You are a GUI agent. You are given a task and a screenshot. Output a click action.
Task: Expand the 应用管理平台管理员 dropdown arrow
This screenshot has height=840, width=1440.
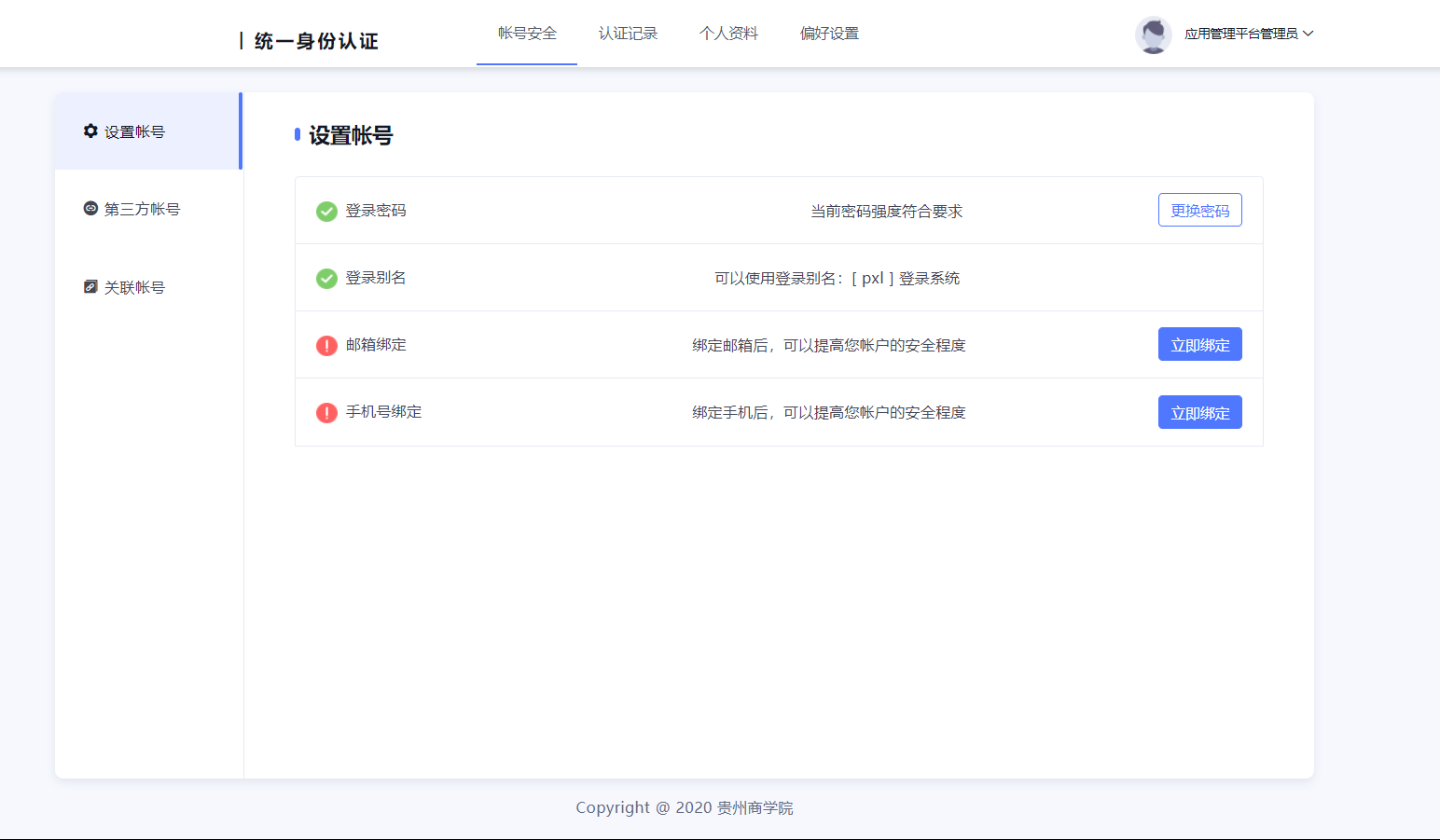point(1308,34)
